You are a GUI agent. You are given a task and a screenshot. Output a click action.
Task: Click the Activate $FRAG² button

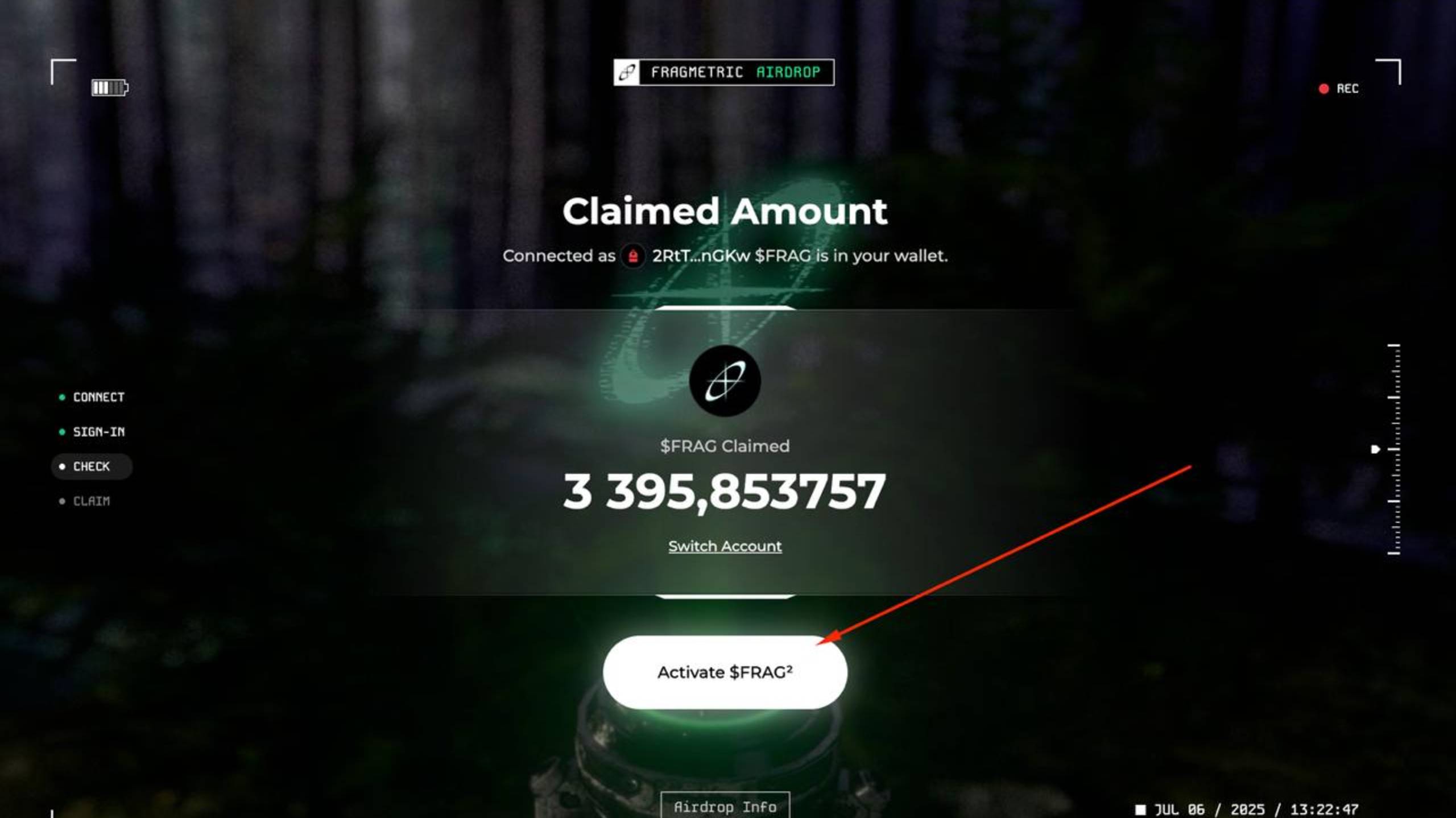tap(725, 672)
